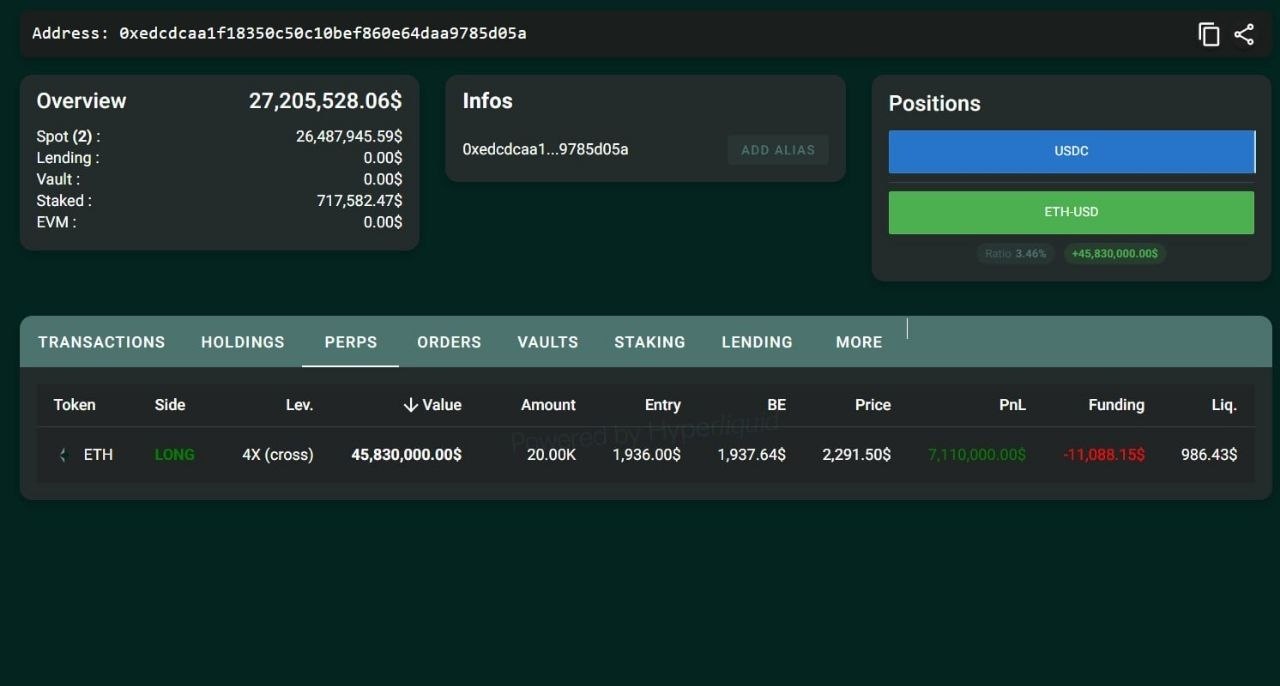Sort table by the Token column header
Screen dimensions: 1280x686
coord(75,405)
